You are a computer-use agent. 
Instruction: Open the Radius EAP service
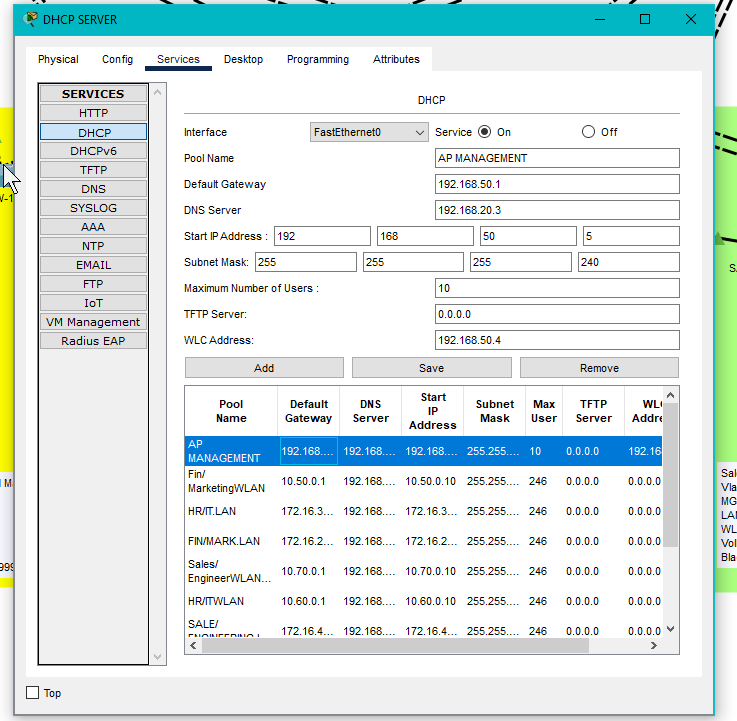point(93,341)
